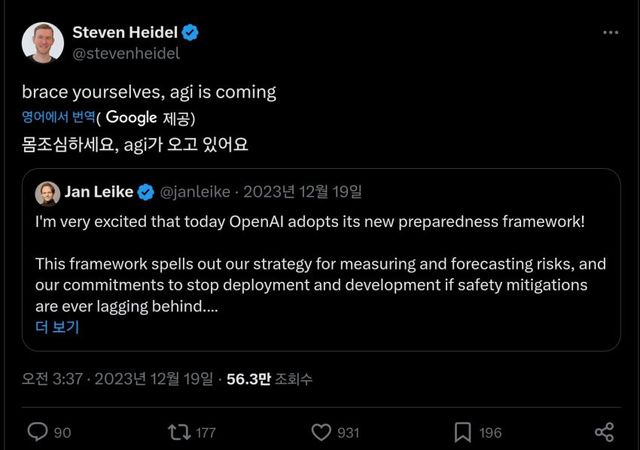Click the Jan Leike display name
Screen dimensions: 640x450
[x=98, y=191]
